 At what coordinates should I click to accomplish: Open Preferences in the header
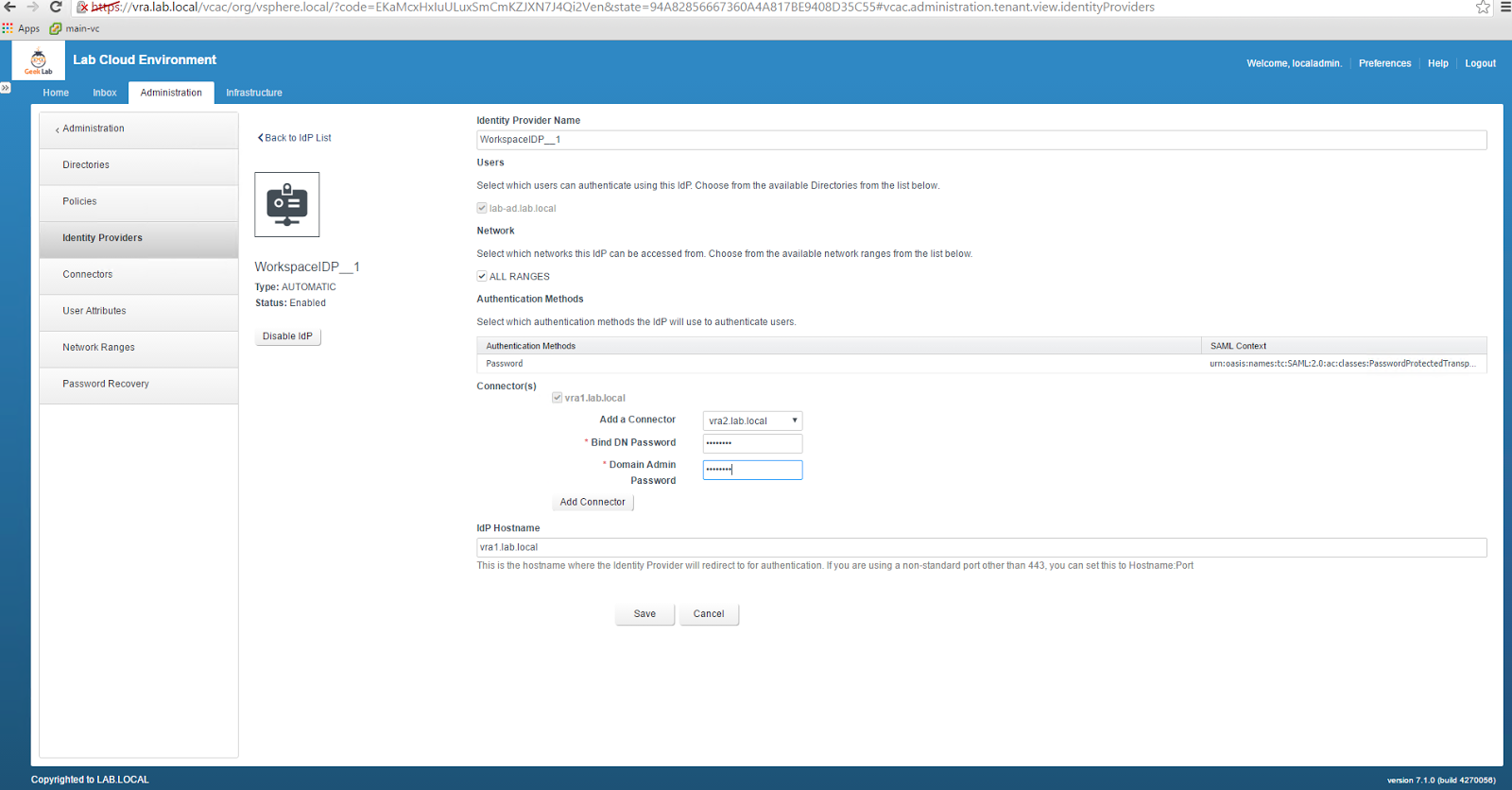(x=1384, y=63)
